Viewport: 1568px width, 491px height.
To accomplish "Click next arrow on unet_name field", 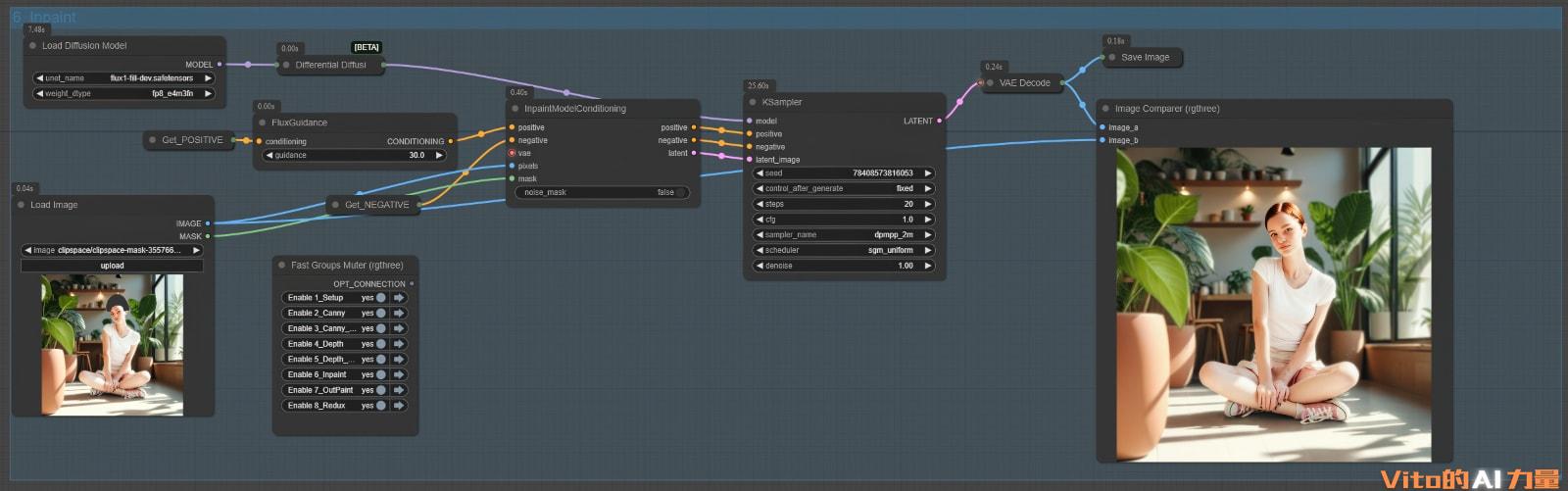I will point(208,78).
